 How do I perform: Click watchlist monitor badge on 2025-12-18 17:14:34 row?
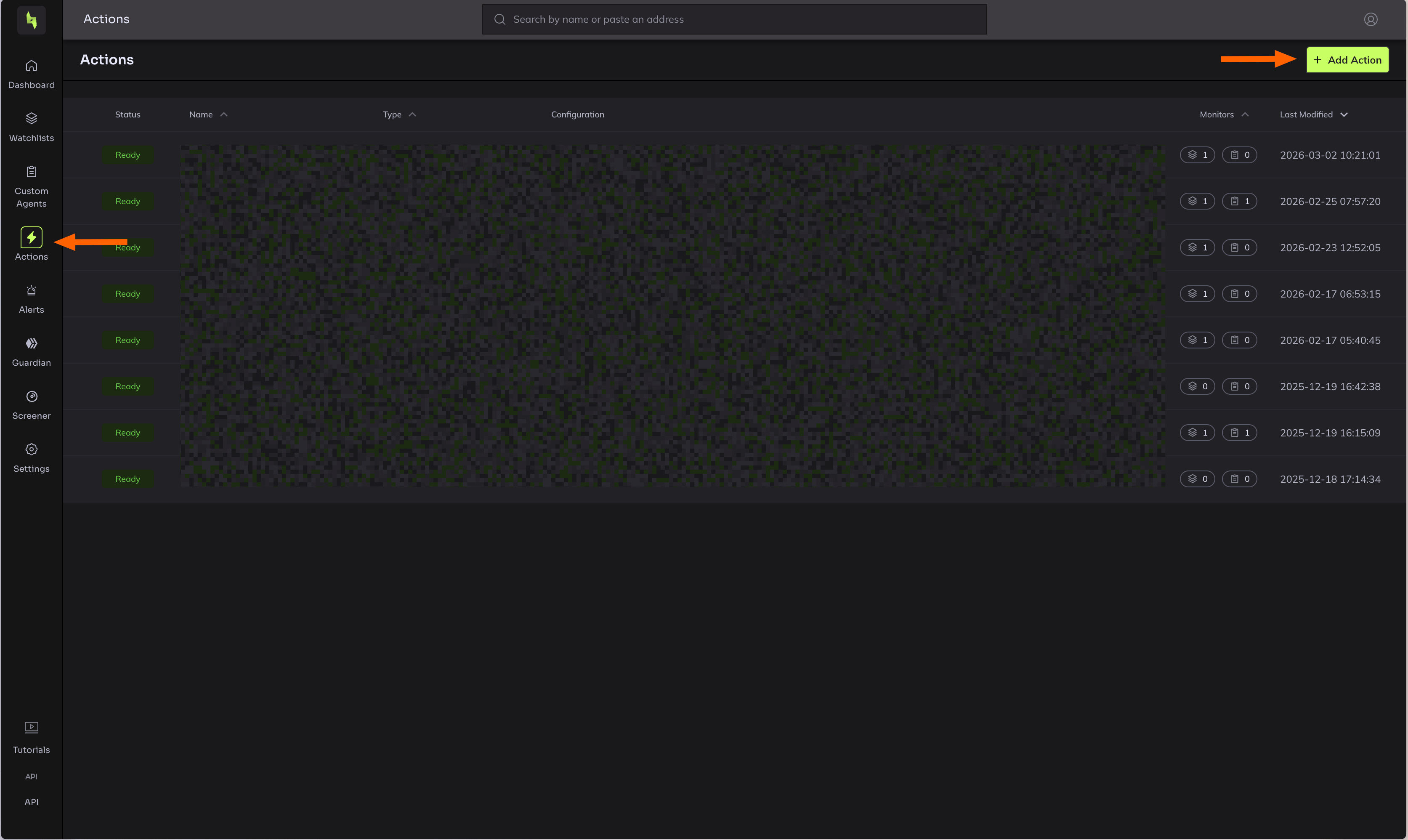pos(1198,479)
